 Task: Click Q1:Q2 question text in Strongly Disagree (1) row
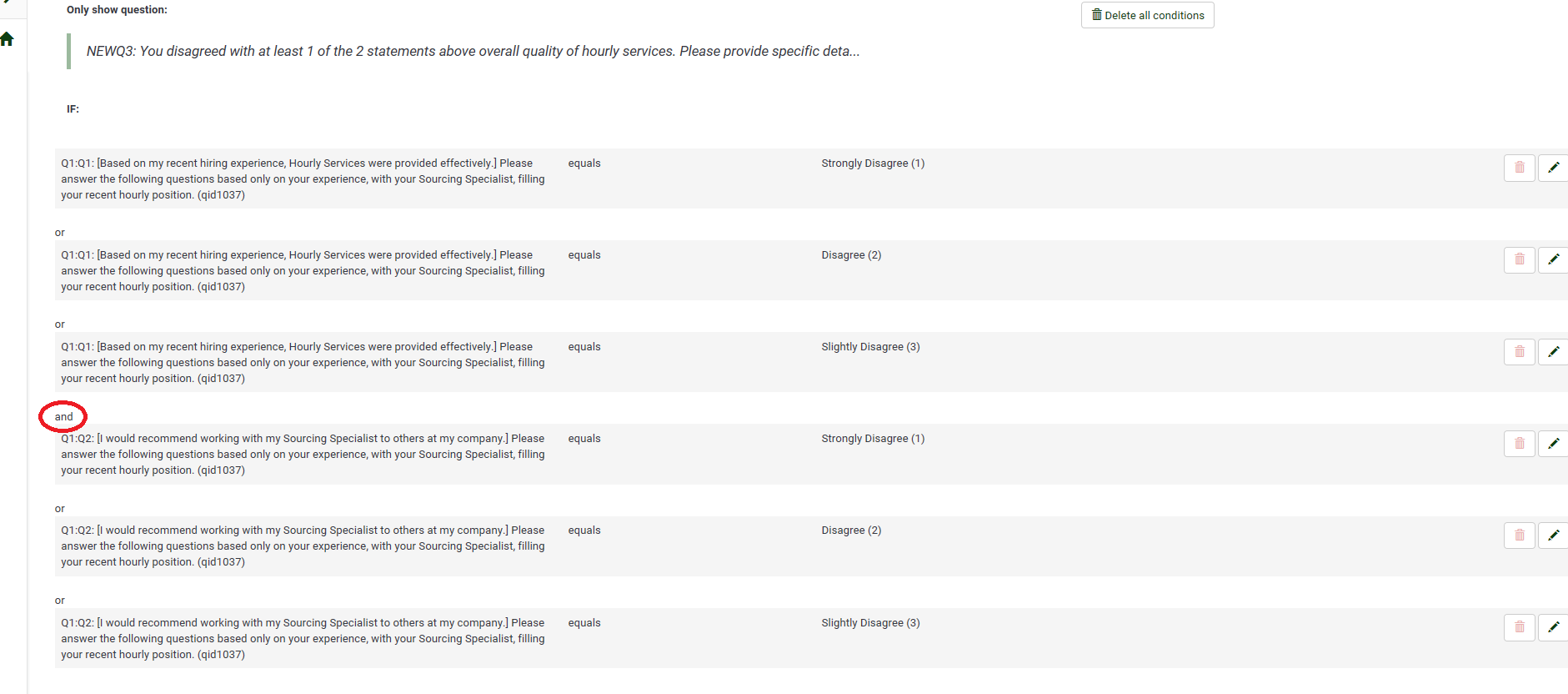303,455
